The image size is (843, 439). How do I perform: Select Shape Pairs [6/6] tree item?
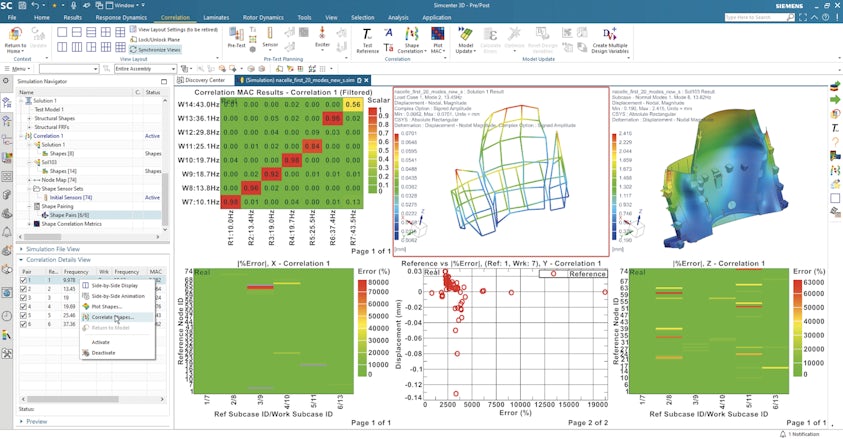tap(69, 215)
